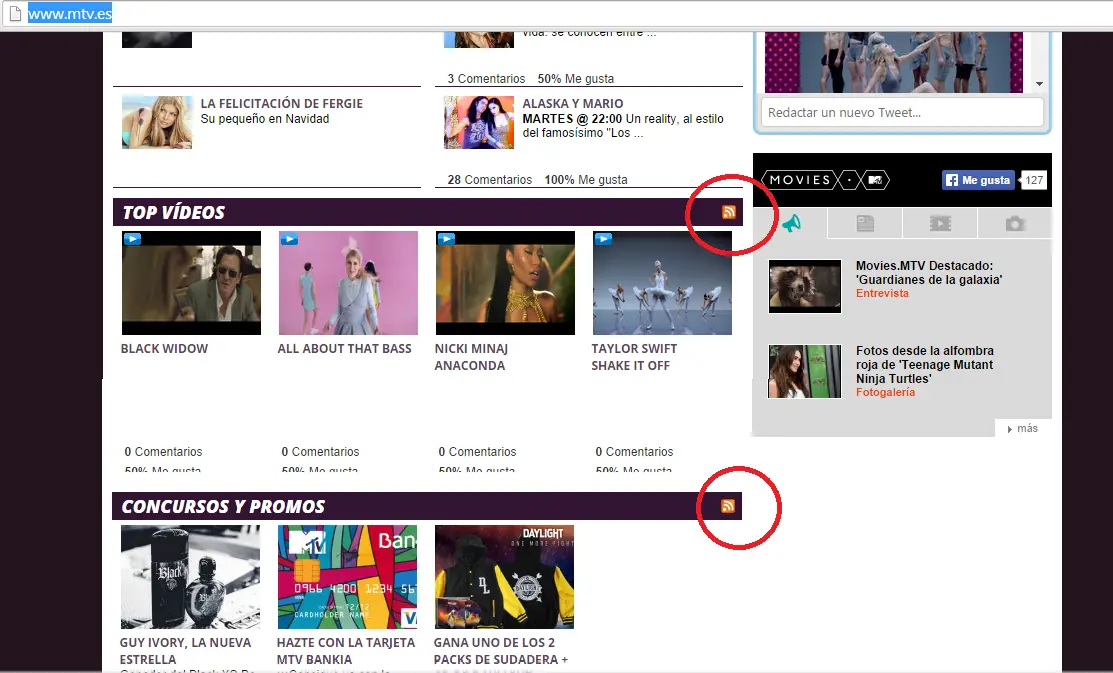Open Guardianes de la galaxia featured article
This screenshot has height=673, width=1113.
tap(928, 273)
